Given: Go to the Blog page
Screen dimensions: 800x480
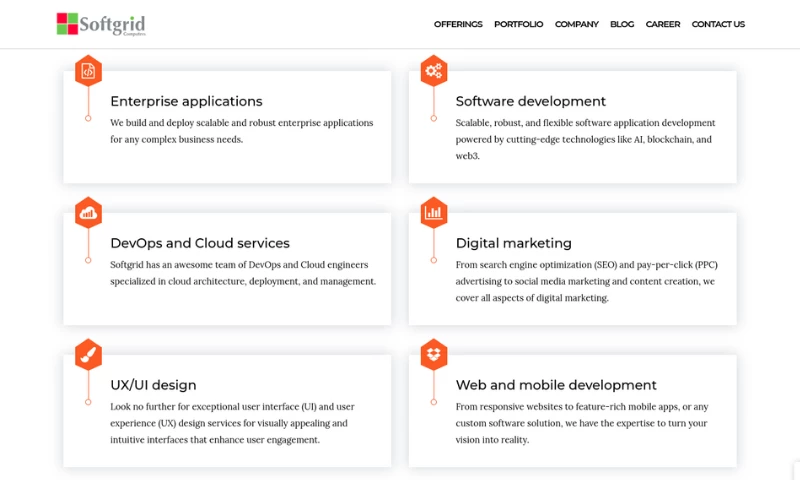Looking at the screenshot, I should pyautogui.click(x=622, y=24).
